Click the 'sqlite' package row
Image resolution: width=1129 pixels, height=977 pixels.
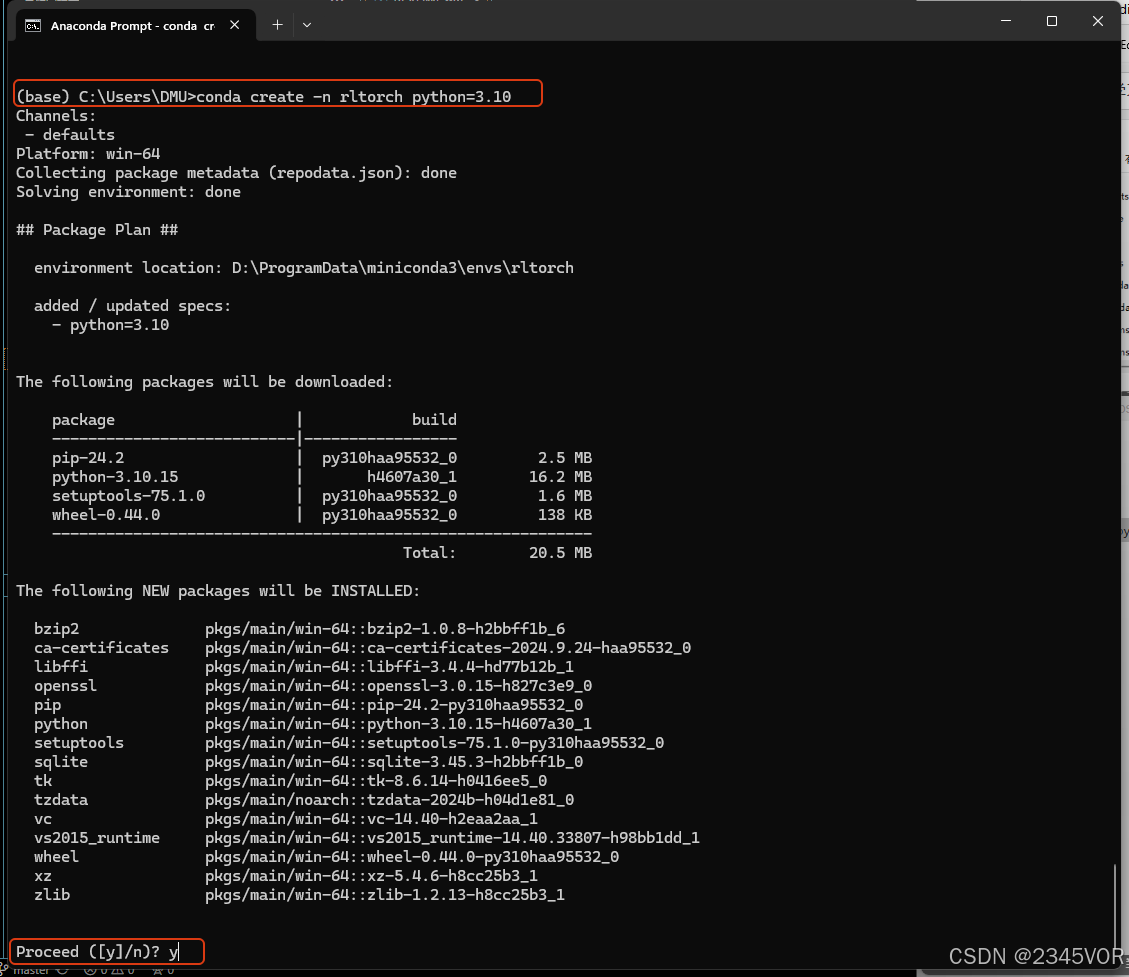[308, 762]
